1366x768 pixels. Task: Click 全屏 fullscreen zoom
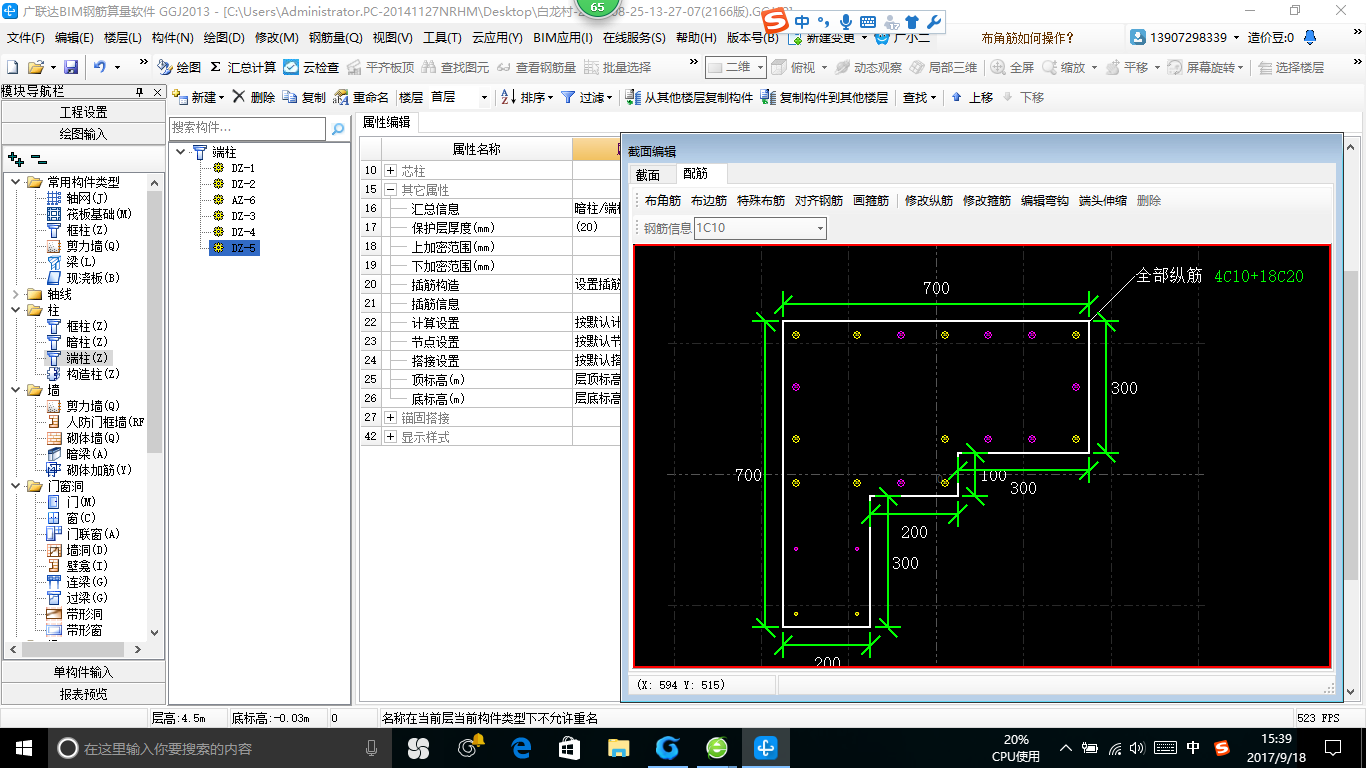pos(1012,67)
